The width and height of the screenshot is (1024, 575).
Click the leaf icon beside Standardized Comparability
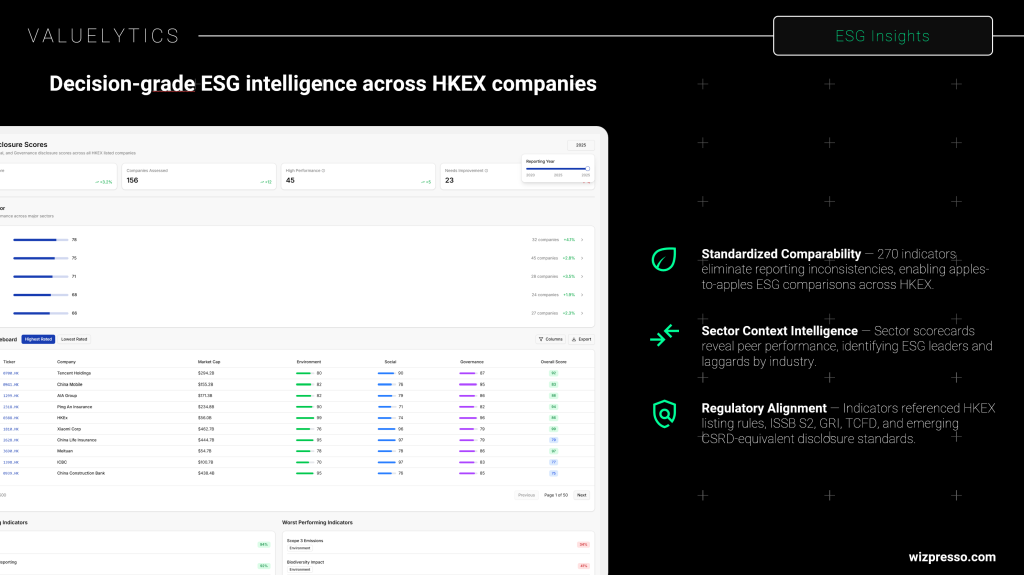tap(664, 259)
